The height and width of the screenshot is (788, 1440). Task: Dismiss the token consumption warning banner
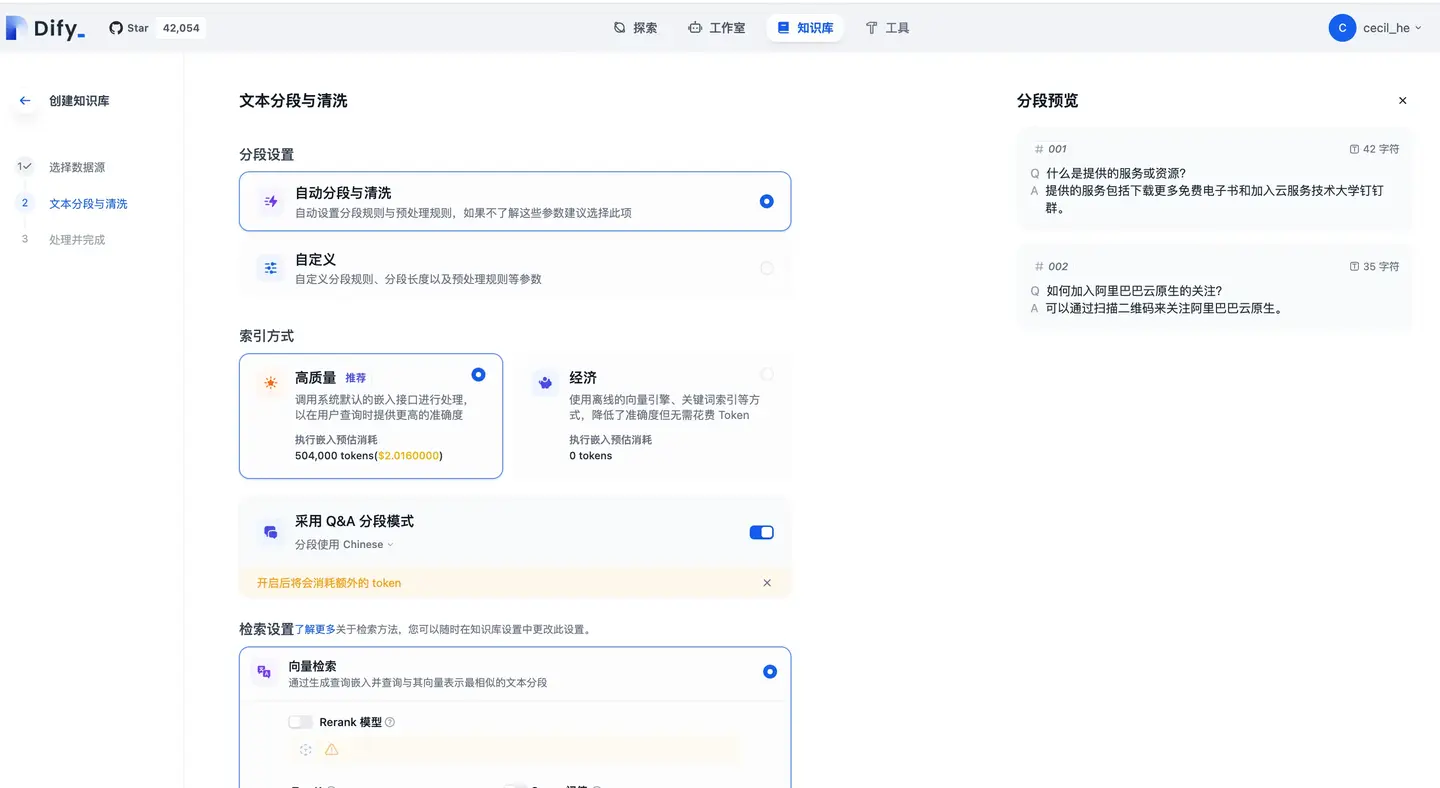(x=767, y=582)
